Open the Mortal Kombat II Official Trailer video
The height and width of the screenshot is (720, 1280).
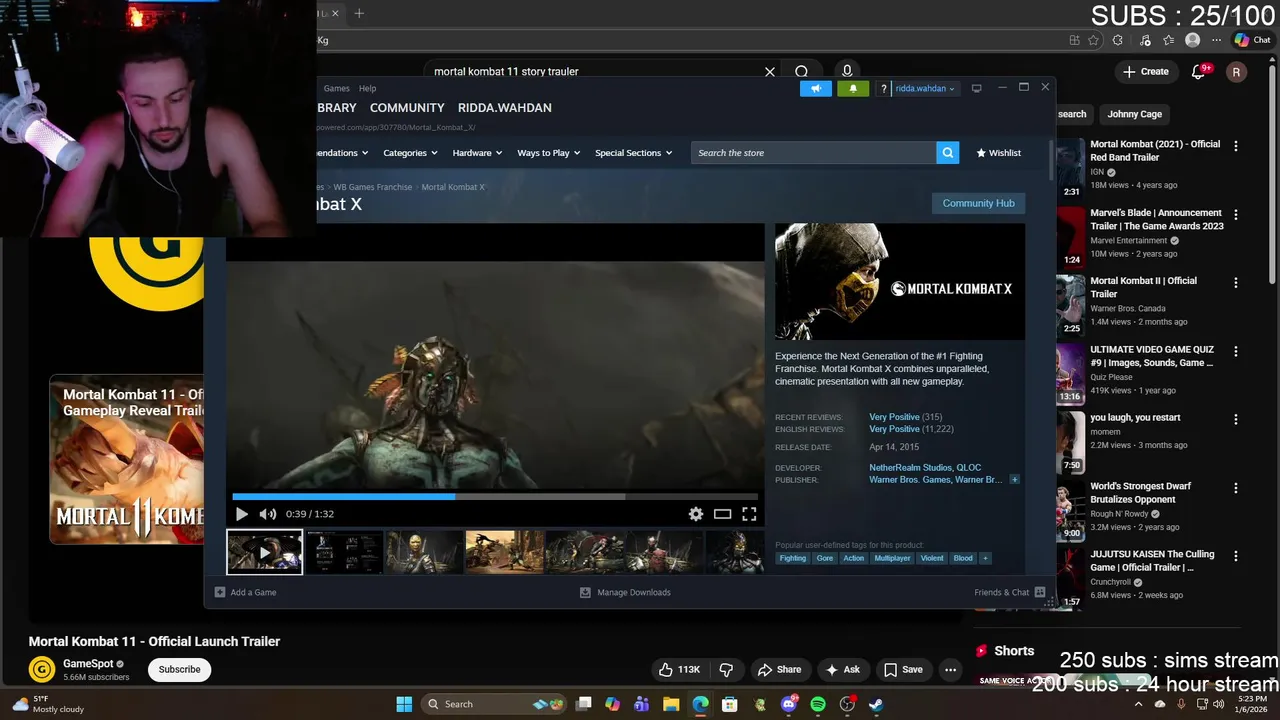tap(1143, 287)
